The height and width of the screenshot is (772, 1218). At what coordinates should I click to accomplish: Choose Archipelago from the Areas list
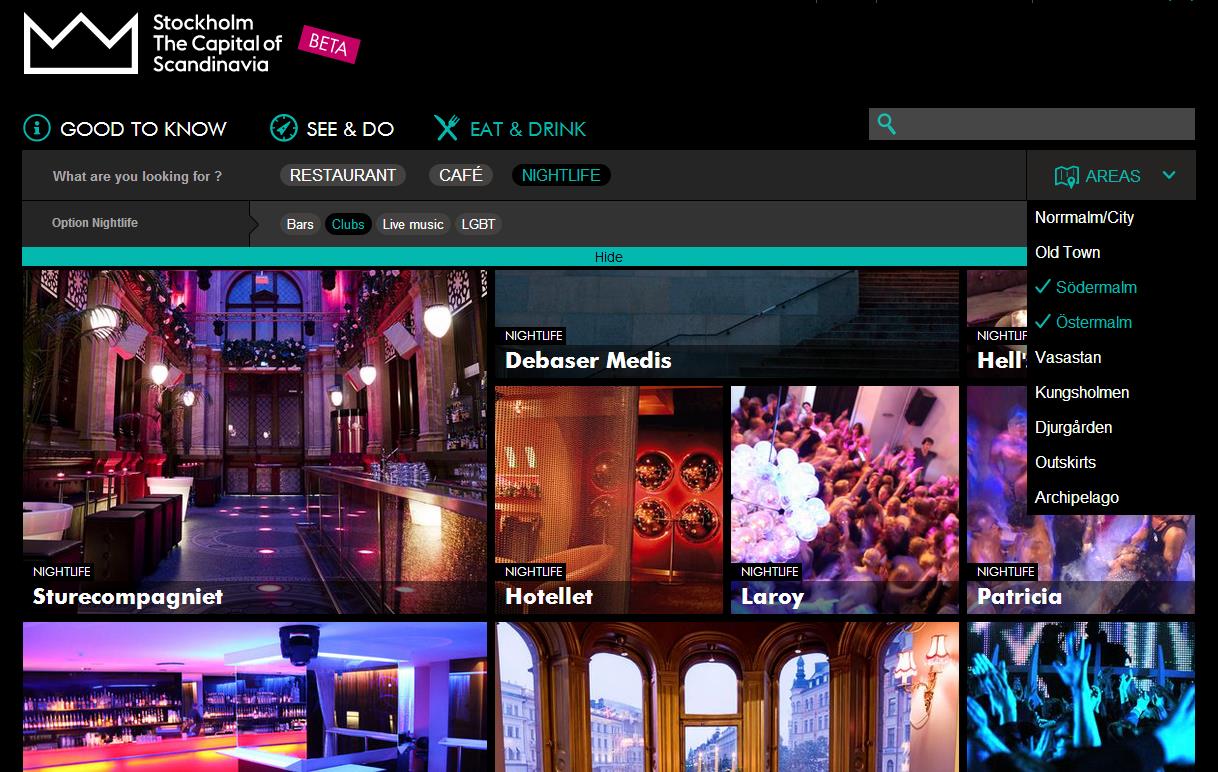(1077, 497)
